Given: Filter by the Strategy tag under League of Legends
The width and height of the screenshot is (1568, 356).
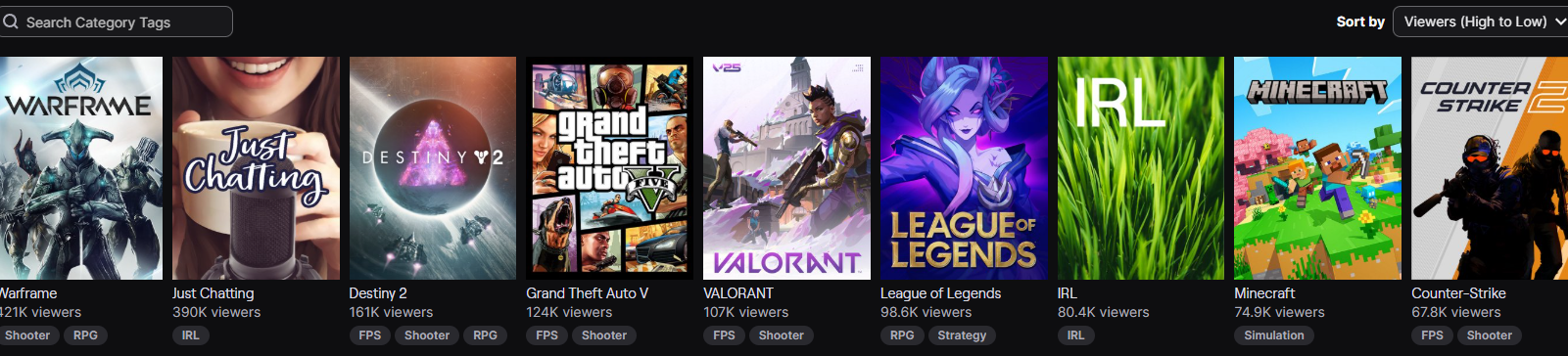Looking at the screenshot, I should [962, 335].
